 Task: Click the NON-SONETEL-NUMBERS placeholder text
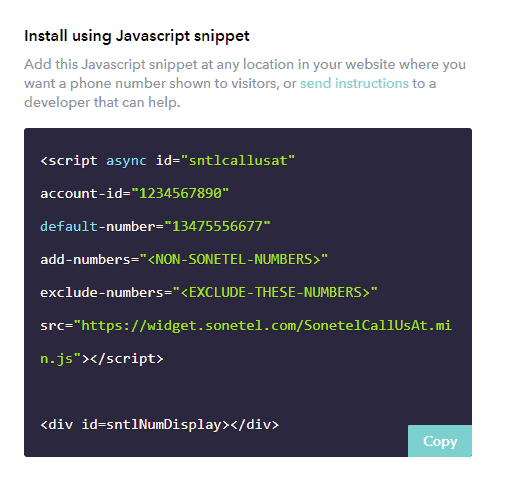tap(234, 259)
